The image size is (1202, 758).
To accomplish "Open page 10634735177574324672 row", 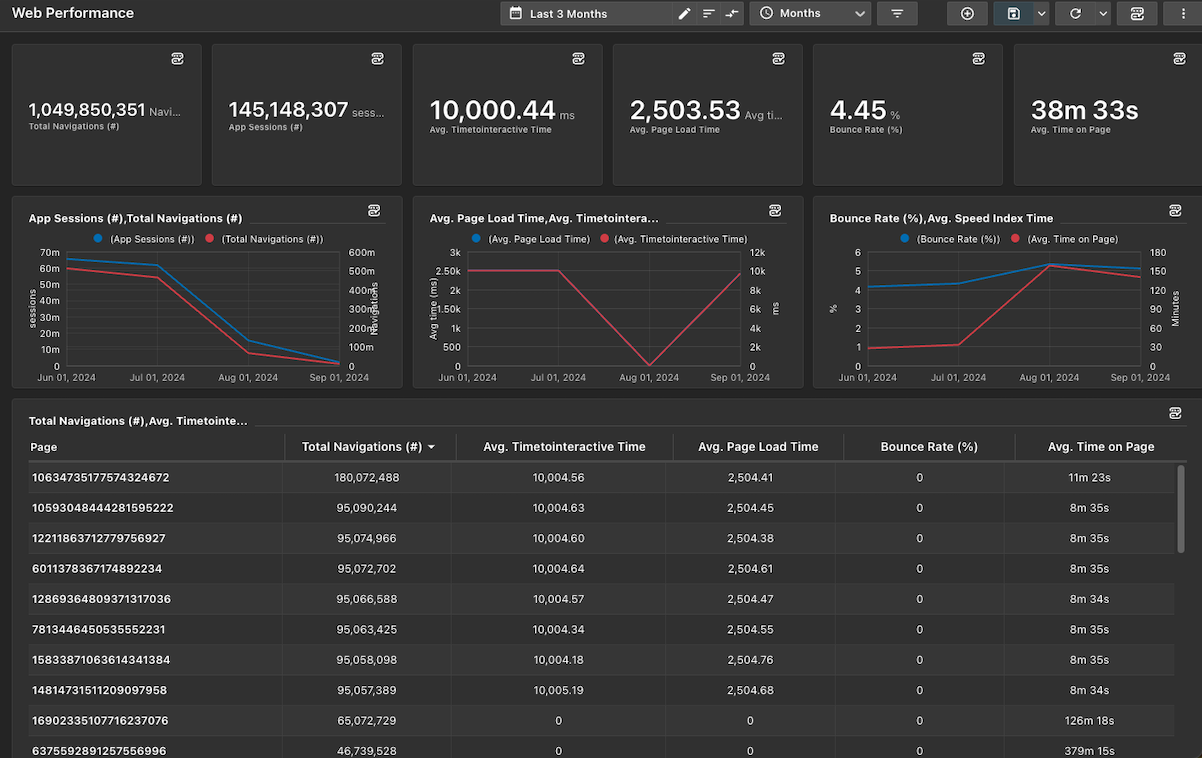I will pyautogui.click(x=600, y=478).
